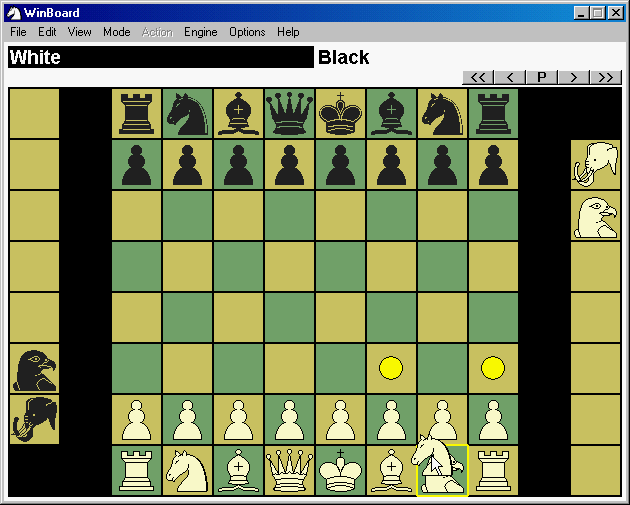Select the black pawn on g7
Screen dimensions: 630x505
tap(442, 165)
